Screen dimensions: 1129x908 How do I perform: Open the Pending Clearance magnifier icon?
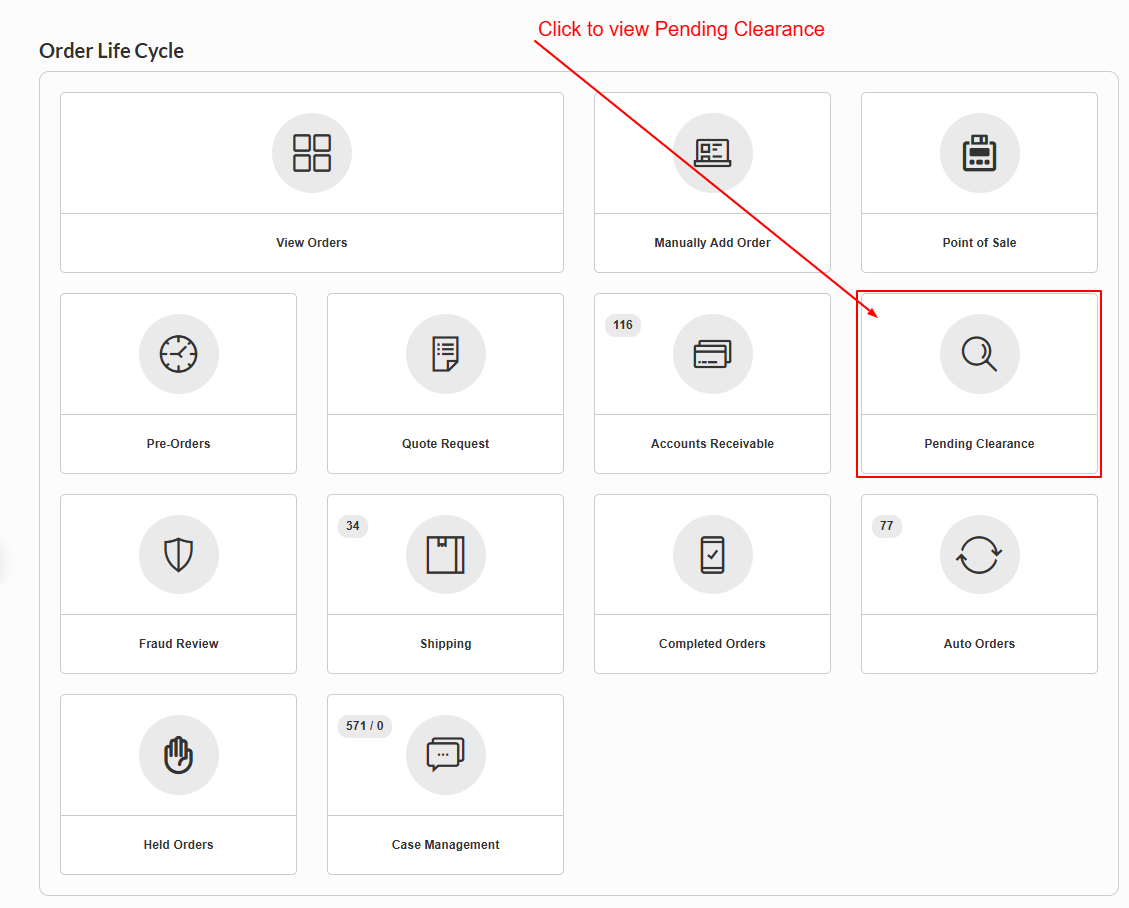[x=979, y=354]
